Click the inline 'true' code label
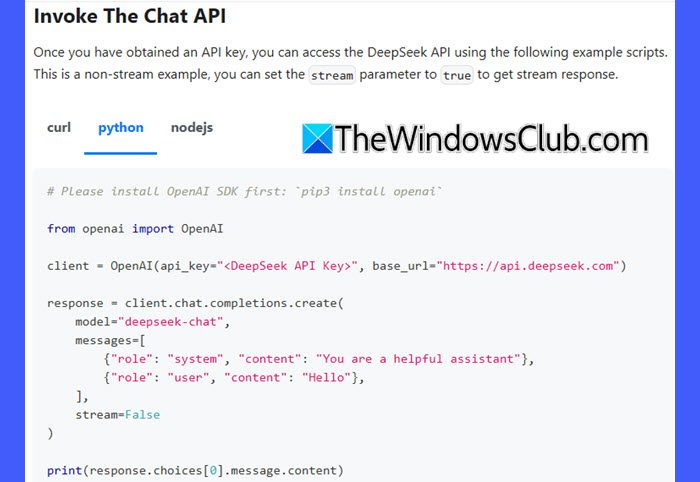Screen dimensions: 700x482 (457, 75)
